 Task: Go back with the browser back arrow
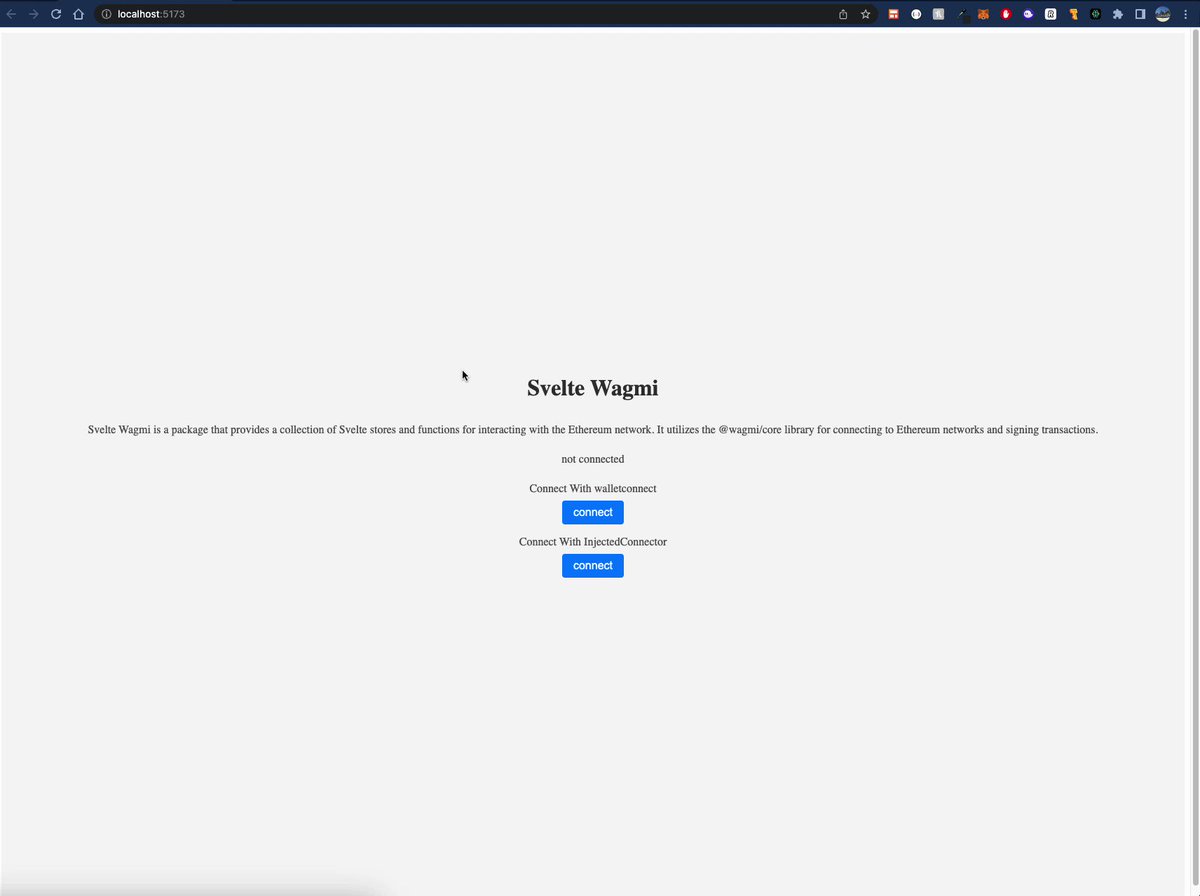11,14
